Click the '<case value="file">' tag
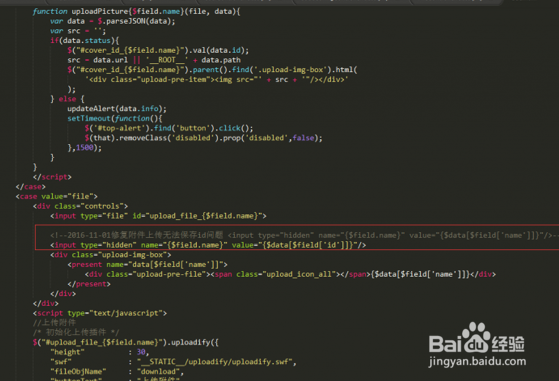 (x=56, y=196)
